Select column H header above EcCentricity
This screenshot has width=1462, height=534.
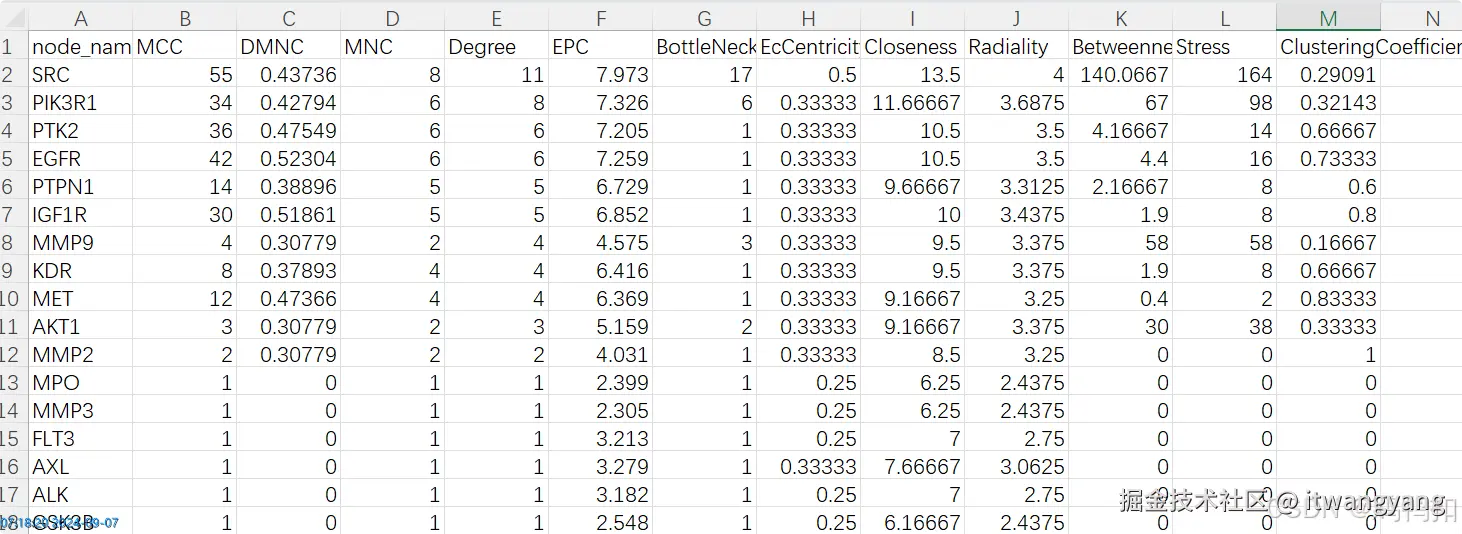coord(808,18)
